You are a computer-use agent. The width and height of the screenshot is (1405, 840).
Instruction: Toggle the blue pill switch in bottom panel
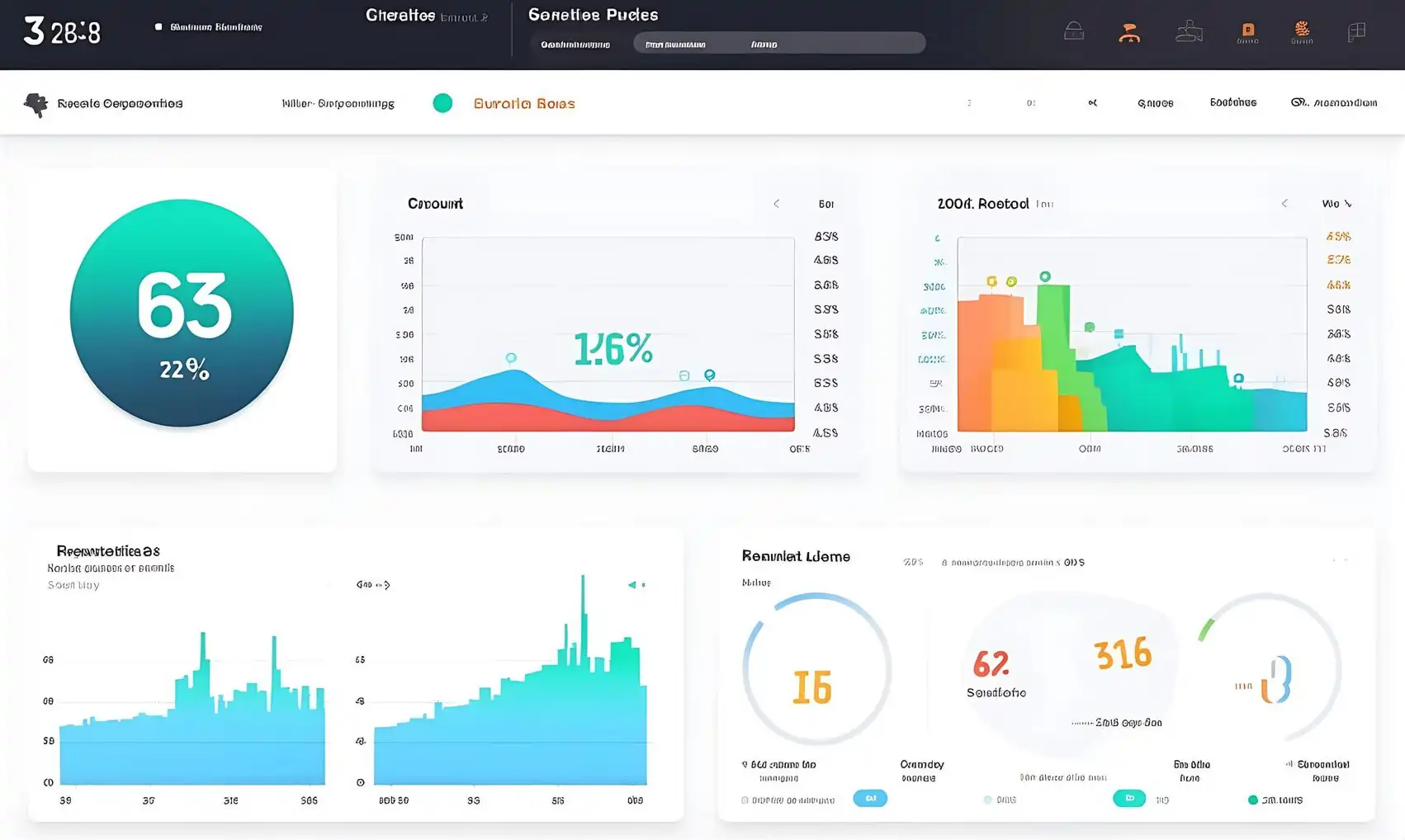[x=870, y=798]
